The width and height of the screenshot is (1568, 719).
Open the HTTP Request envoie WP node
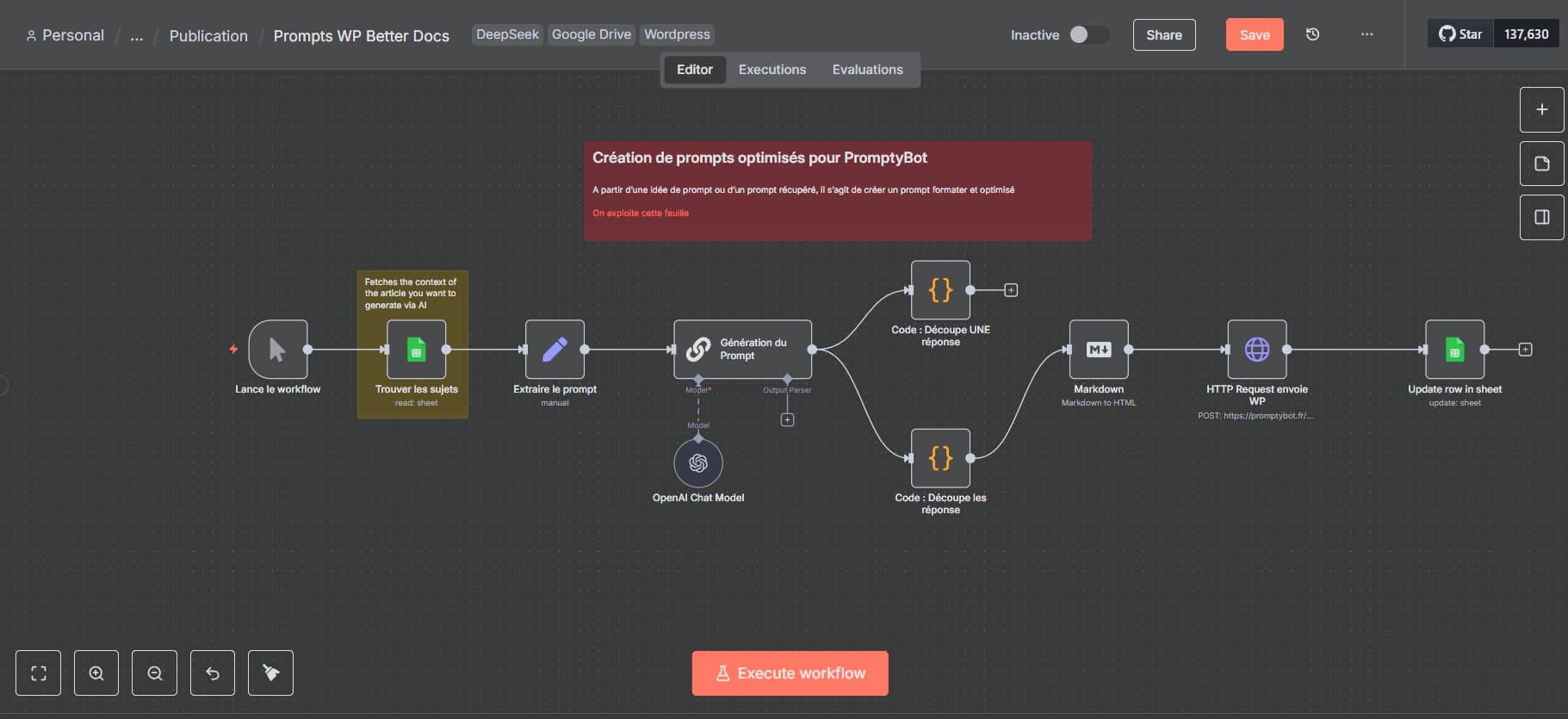click(x=1256, y=350)
